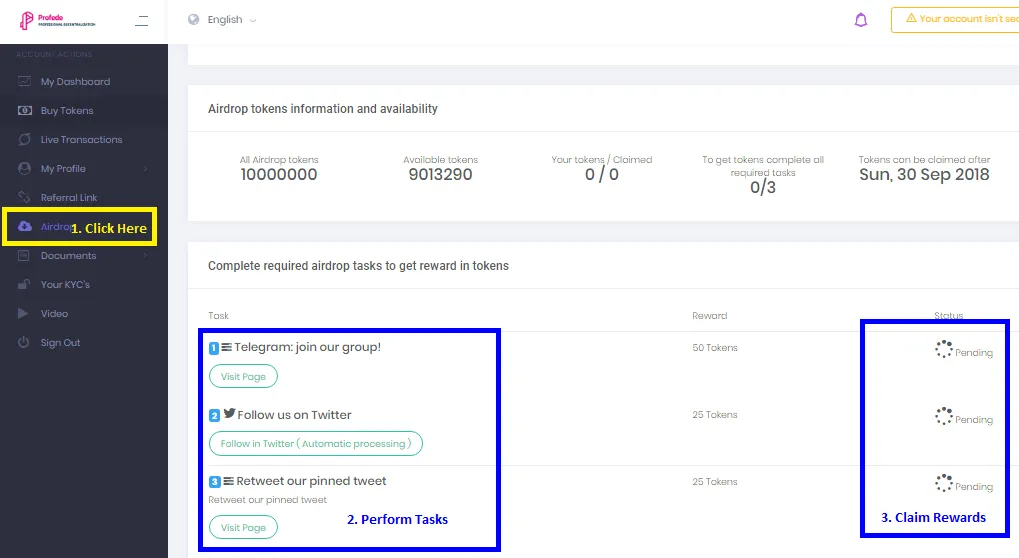Screen dimensions: 1019x558
Task: Click the task number 2 badge
Action: point(214,415)
